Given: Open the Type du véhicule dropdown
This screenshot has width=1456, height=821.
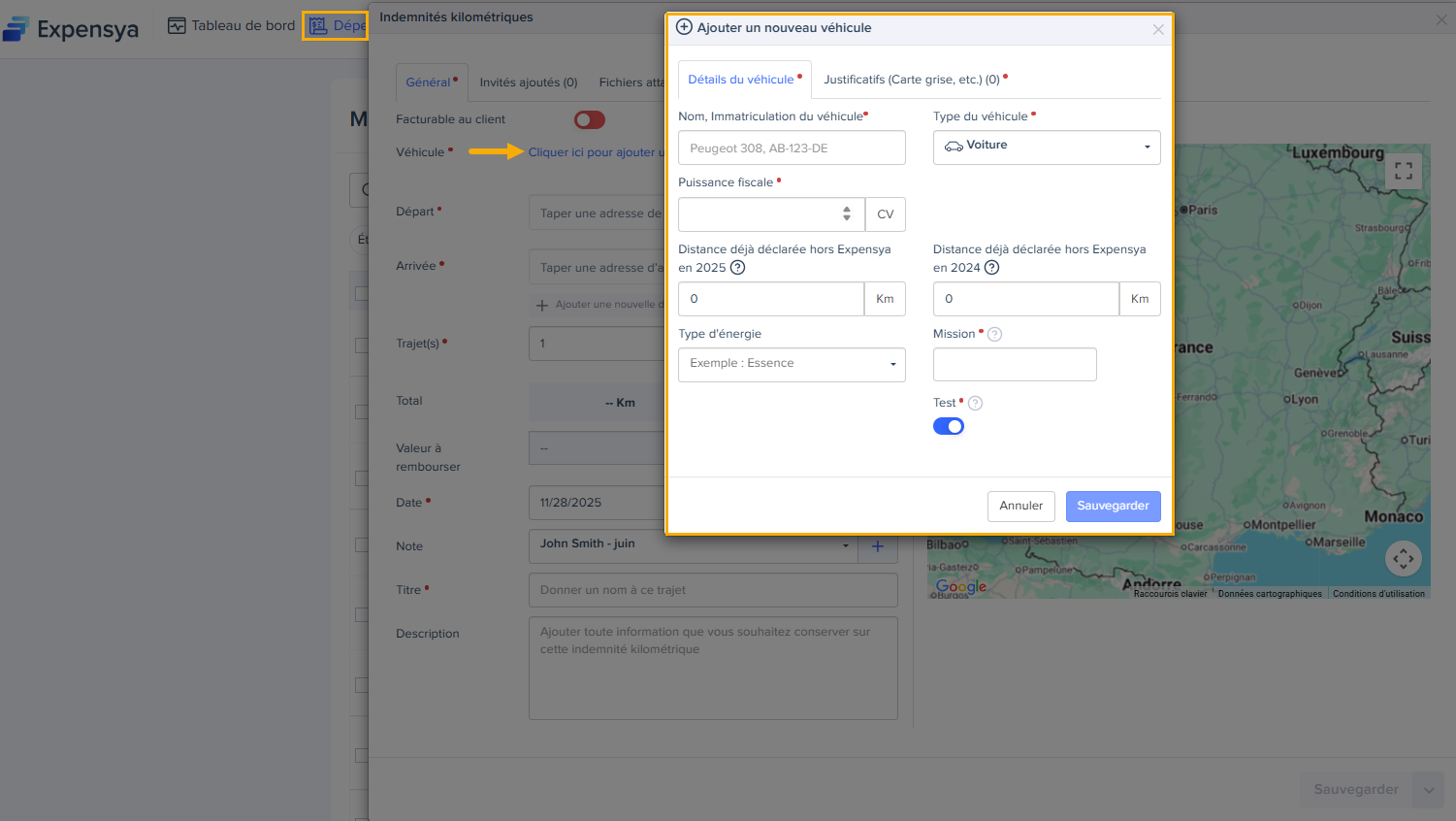Looking at the screenshot, I should tap(1046, 147).
